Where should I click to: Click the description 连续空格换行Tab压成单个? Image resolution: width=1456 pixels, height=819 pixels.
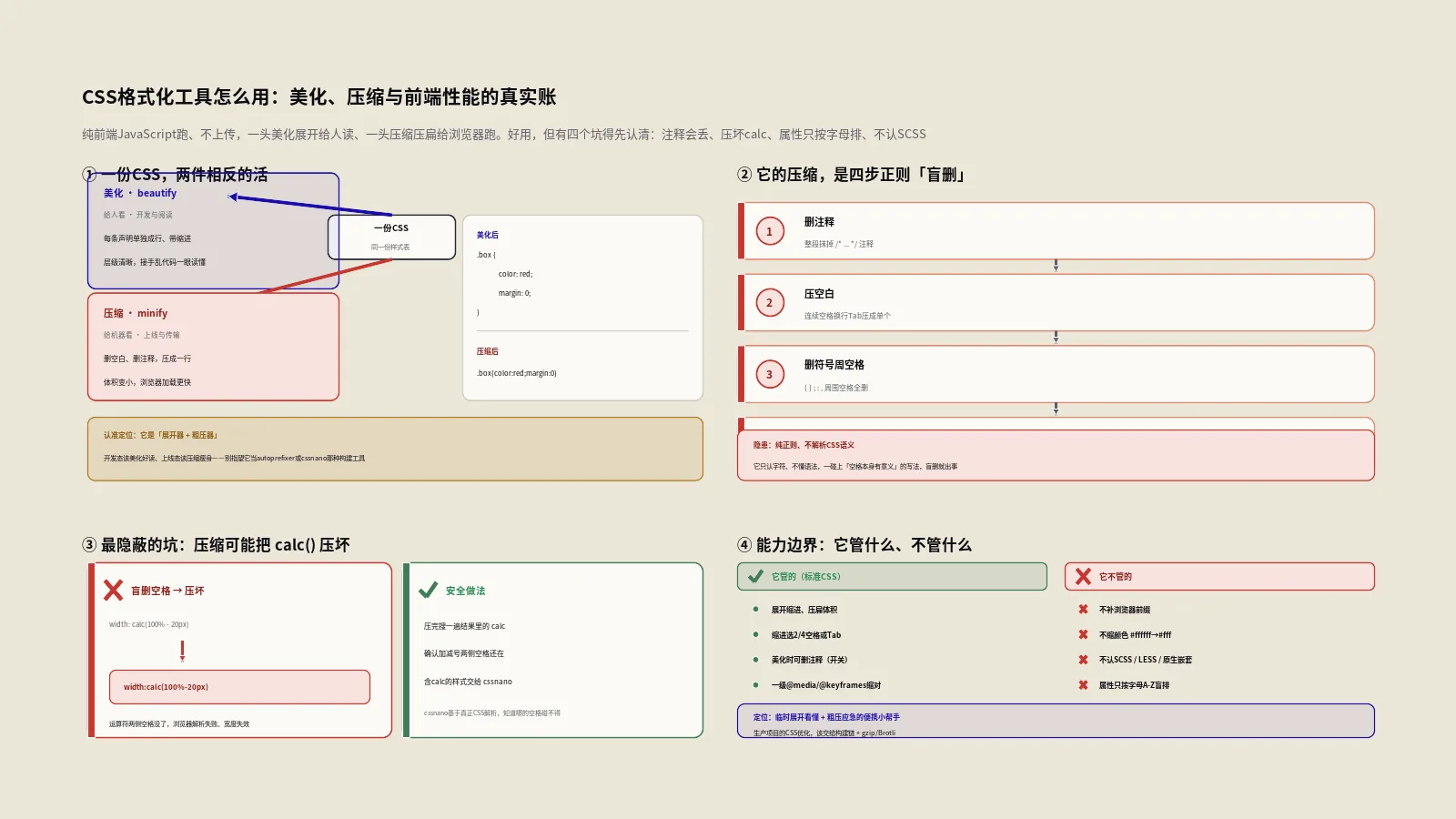(847, 316)
